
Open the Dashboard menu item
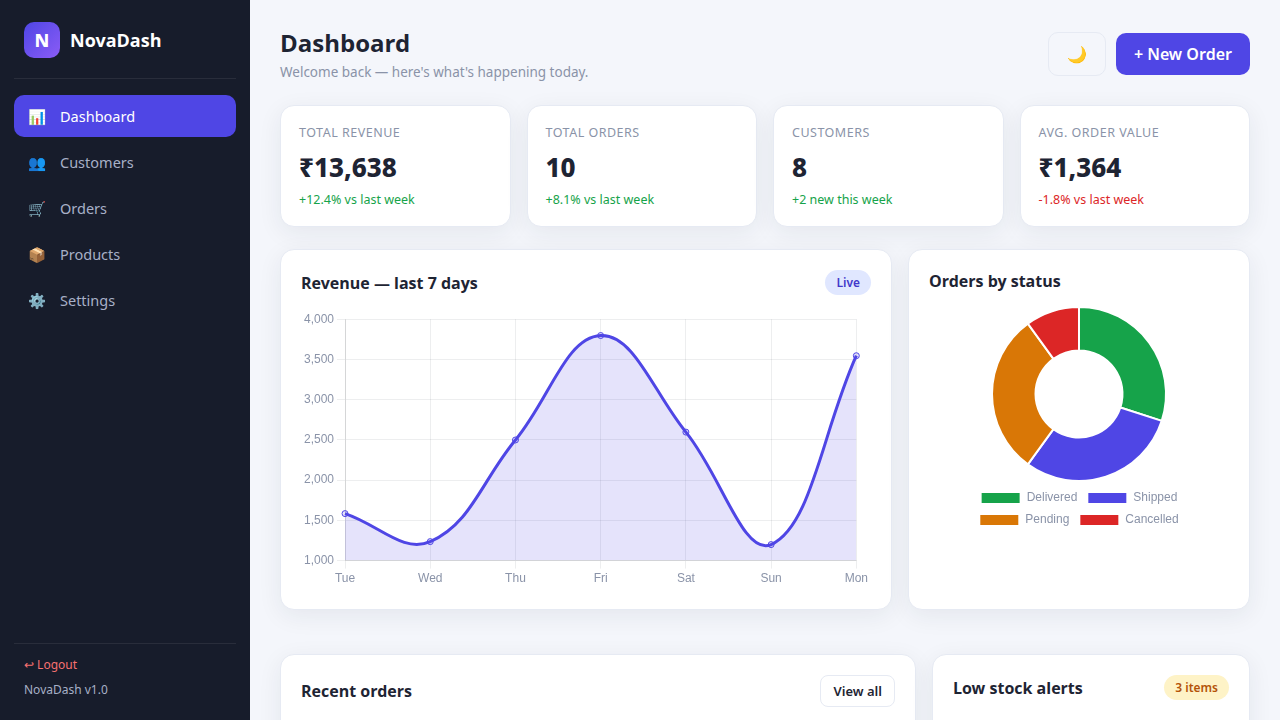(x=125, y=116)
